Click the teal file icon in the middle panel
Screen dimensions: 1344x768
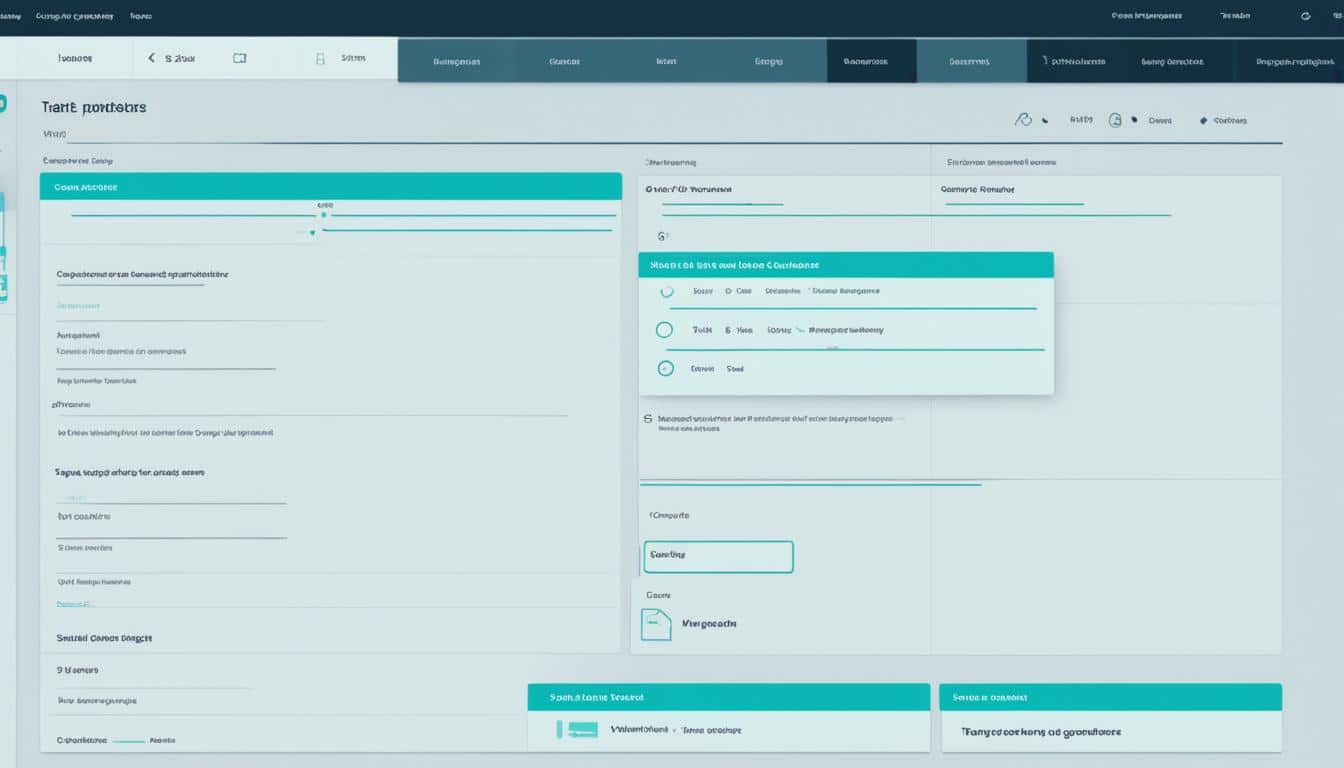656,624
